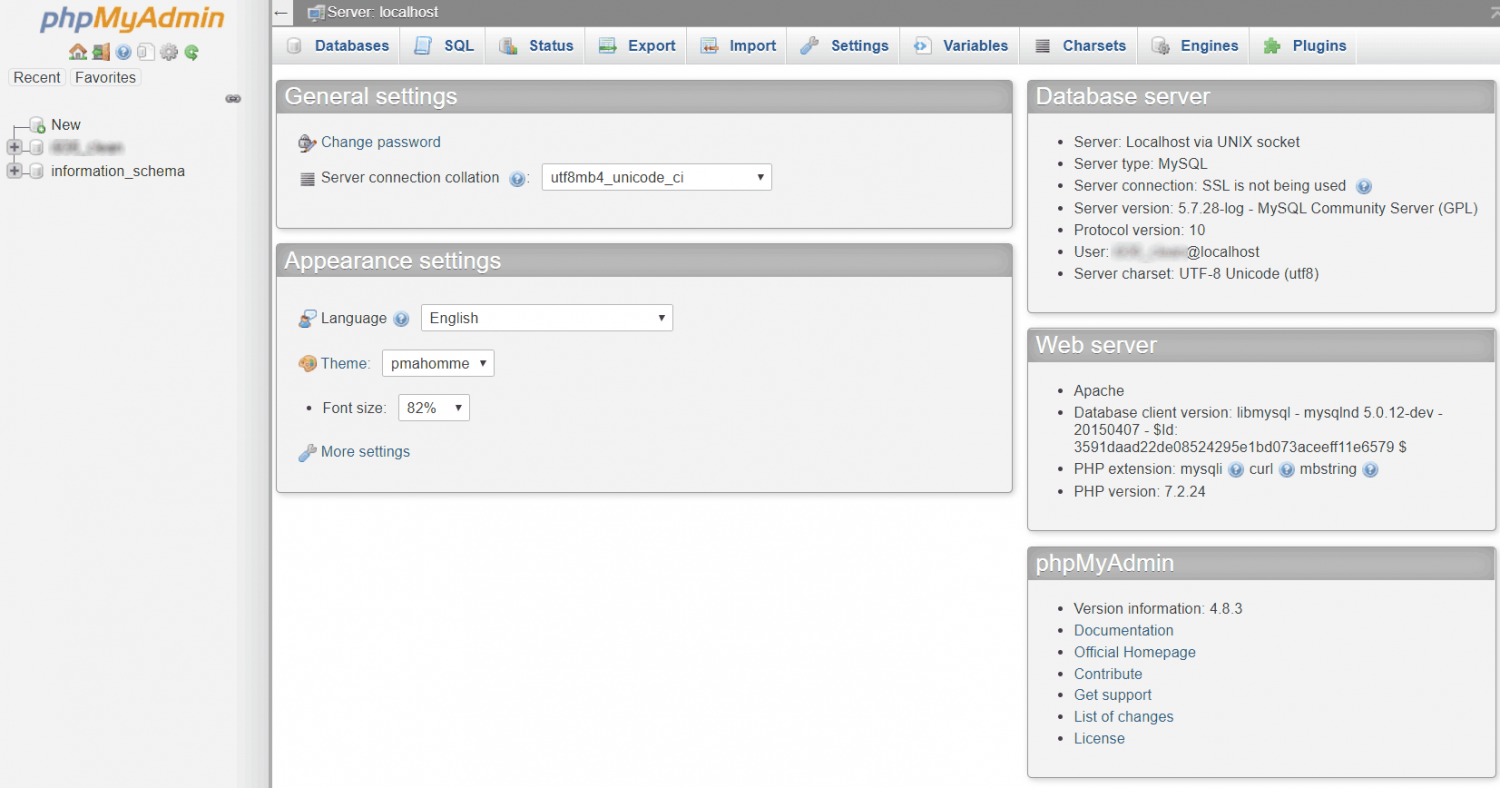Click the phpMyAdmin panel header on right

pos(1262,564)
